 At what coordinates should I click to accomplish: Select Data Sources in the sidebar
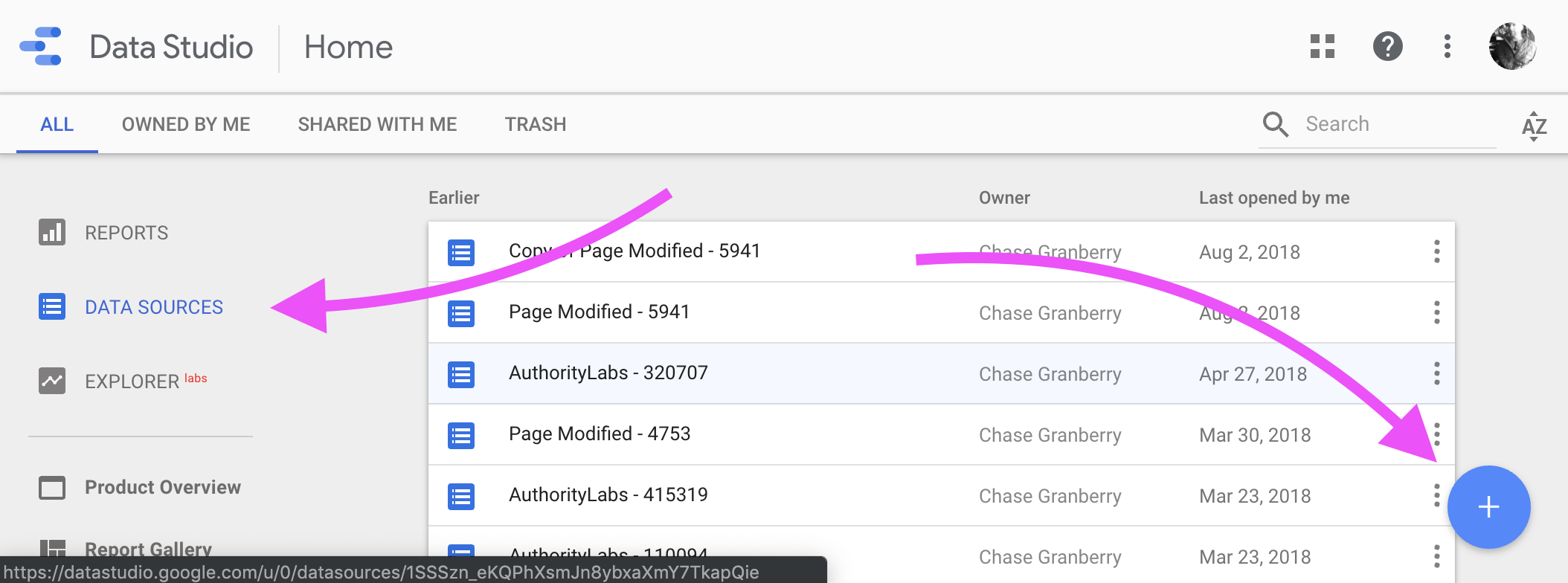click(153, 307)
